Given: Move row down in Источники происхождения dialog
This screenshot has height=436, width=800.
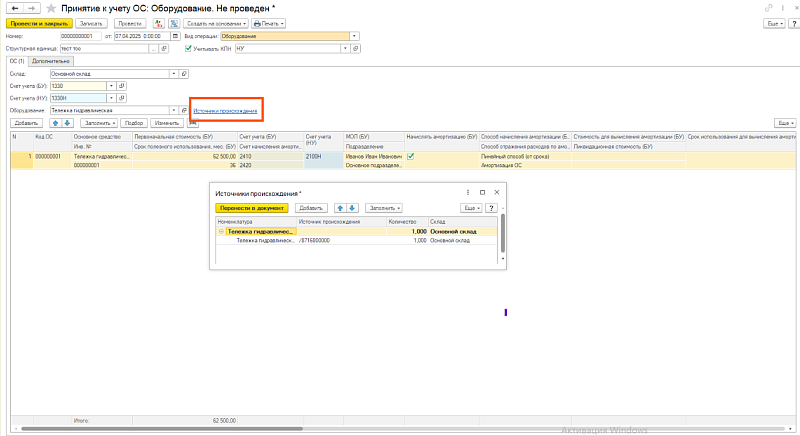Looking at the screenshot, I should (351, 207).
